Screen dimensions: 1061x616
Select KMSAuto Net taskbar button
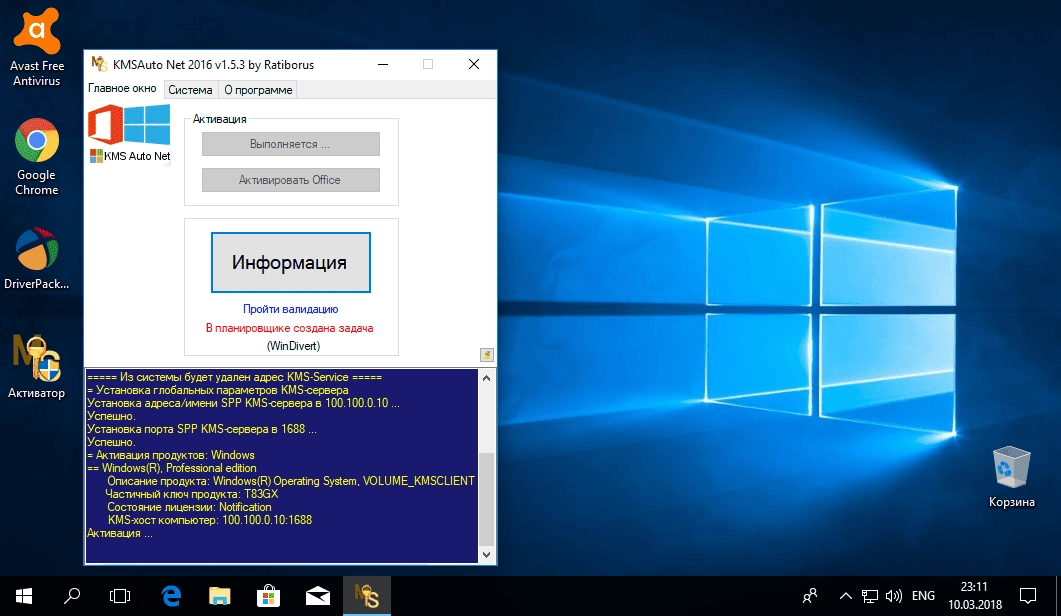click(x=367, y=596)
